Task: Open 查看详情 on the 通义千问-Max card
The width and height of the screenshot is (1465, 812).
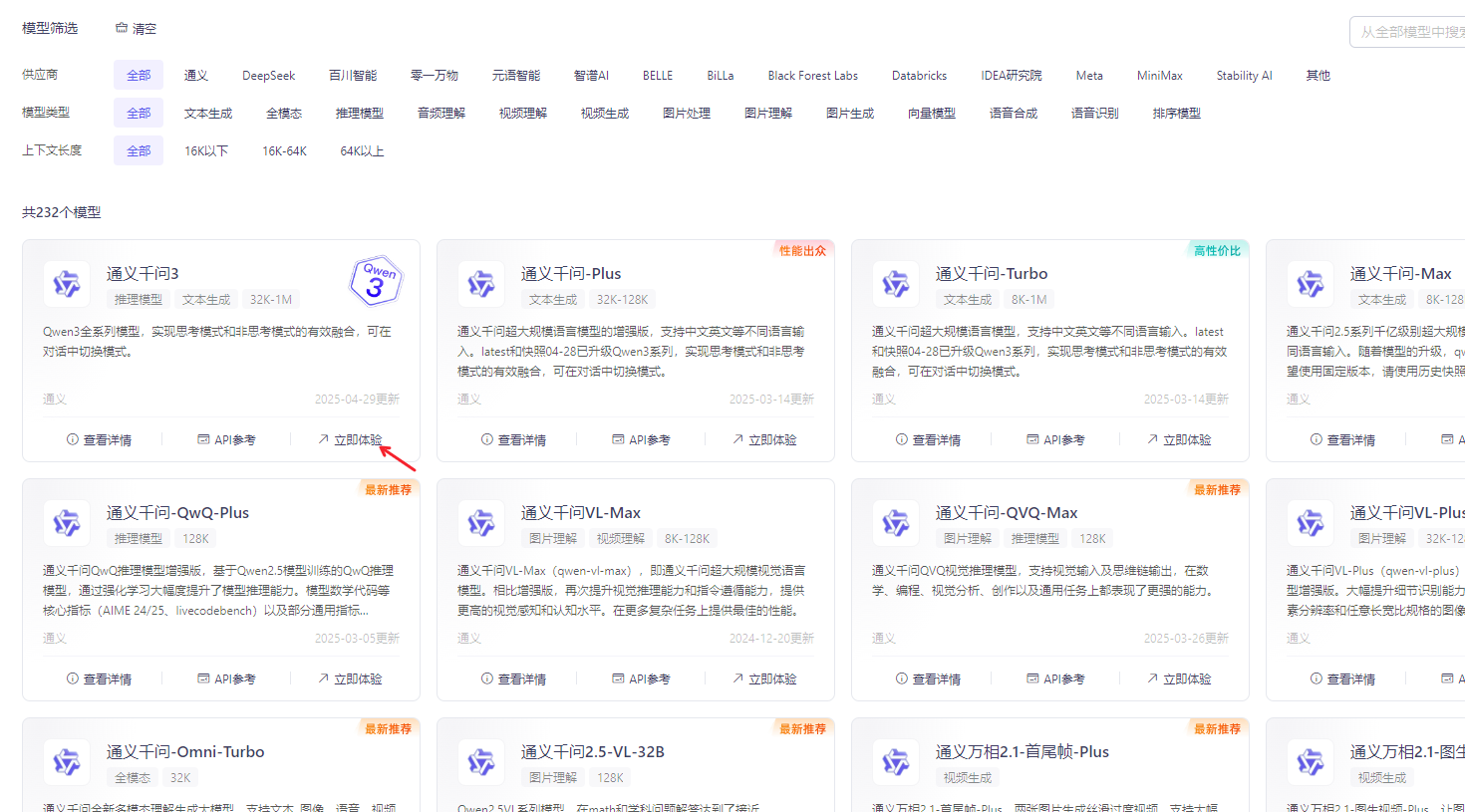Action: (x=1342, y=439)
